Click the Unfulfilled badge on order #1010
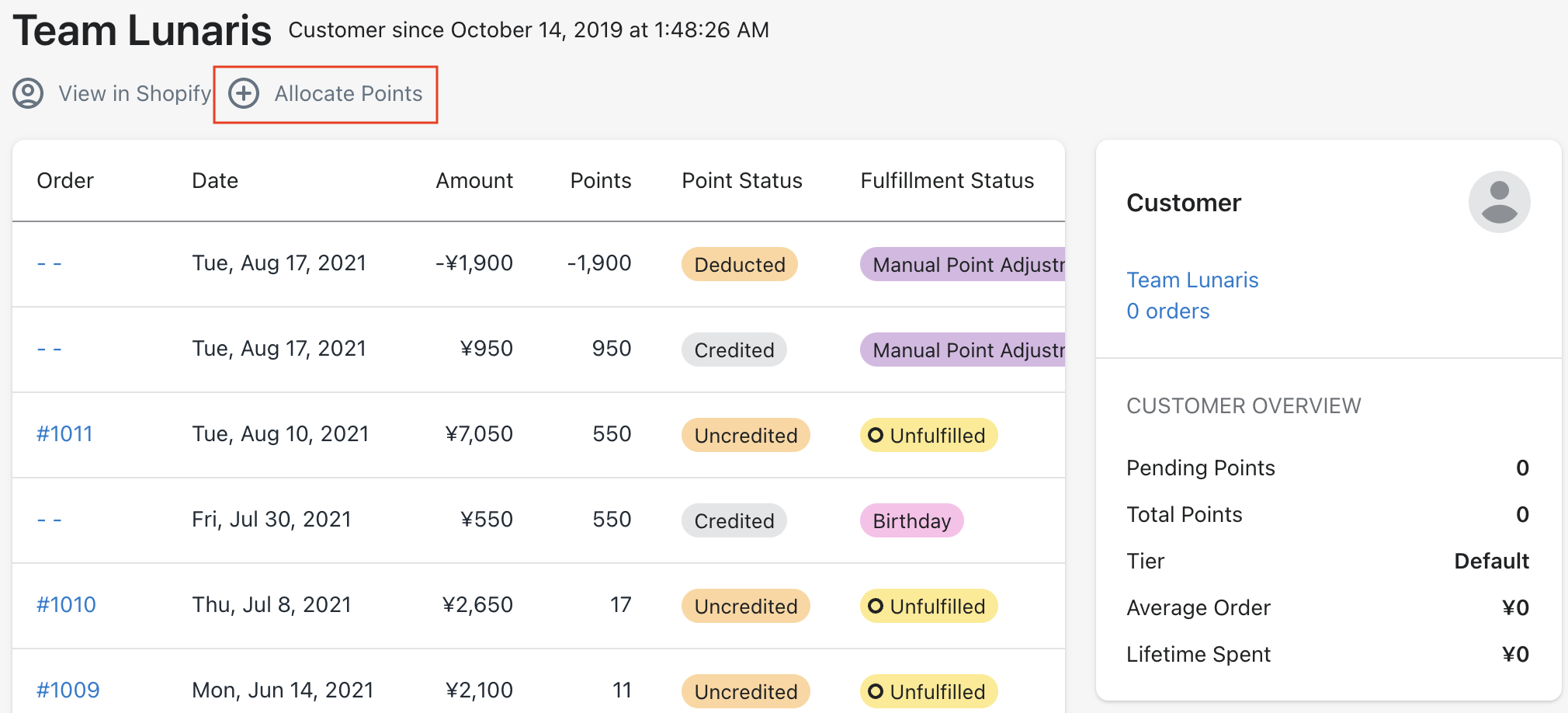The height and width of the screenshot is (713, 1568). click(928, 606)
